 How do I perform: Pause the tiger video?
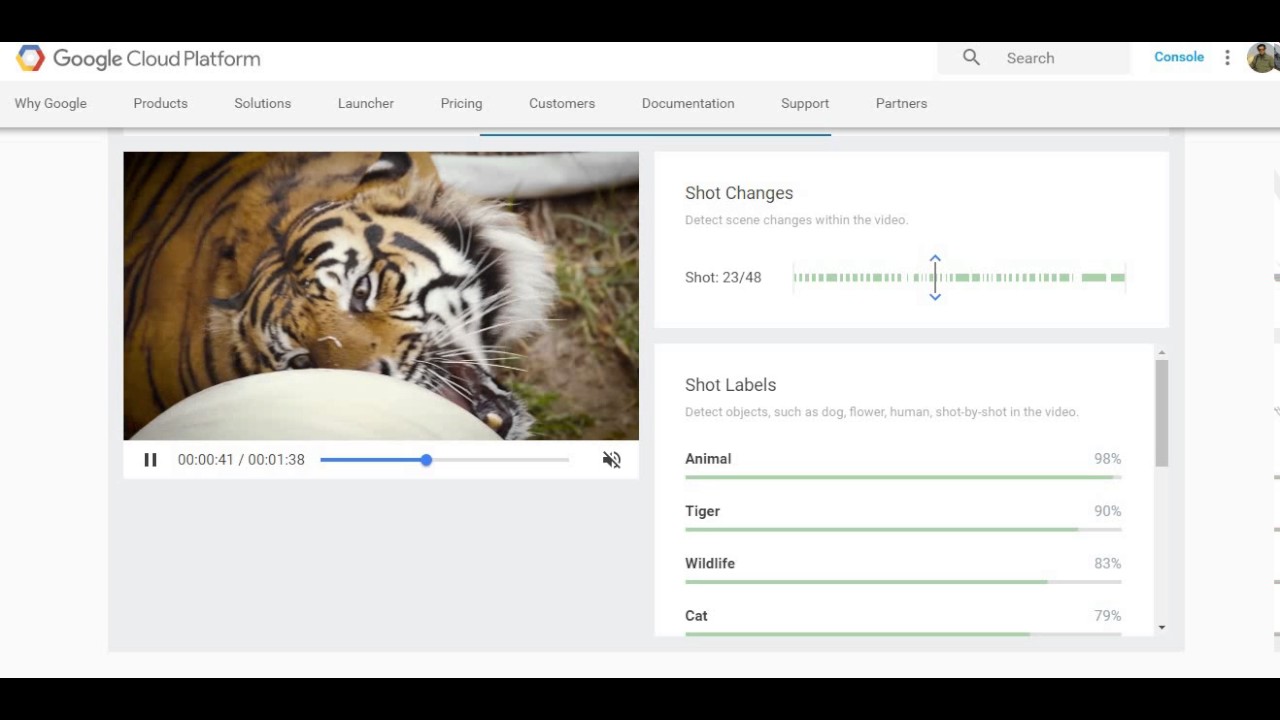pos(150,460)
